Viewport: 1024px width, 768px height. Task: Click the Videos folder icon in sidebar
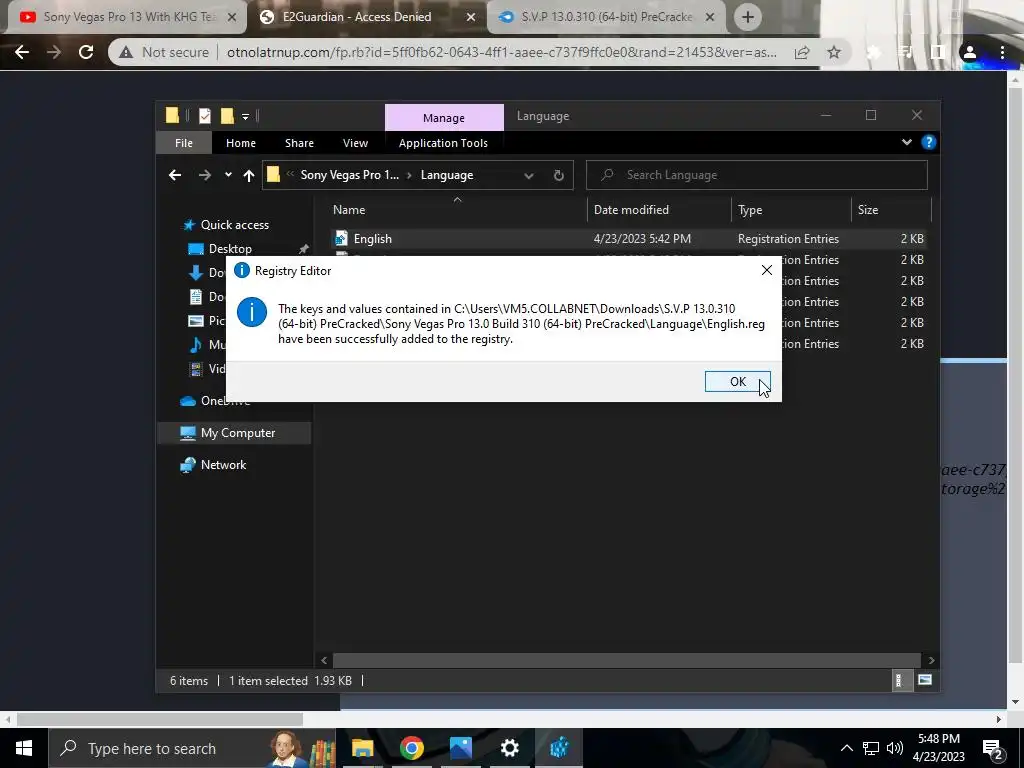click(195, 369)
